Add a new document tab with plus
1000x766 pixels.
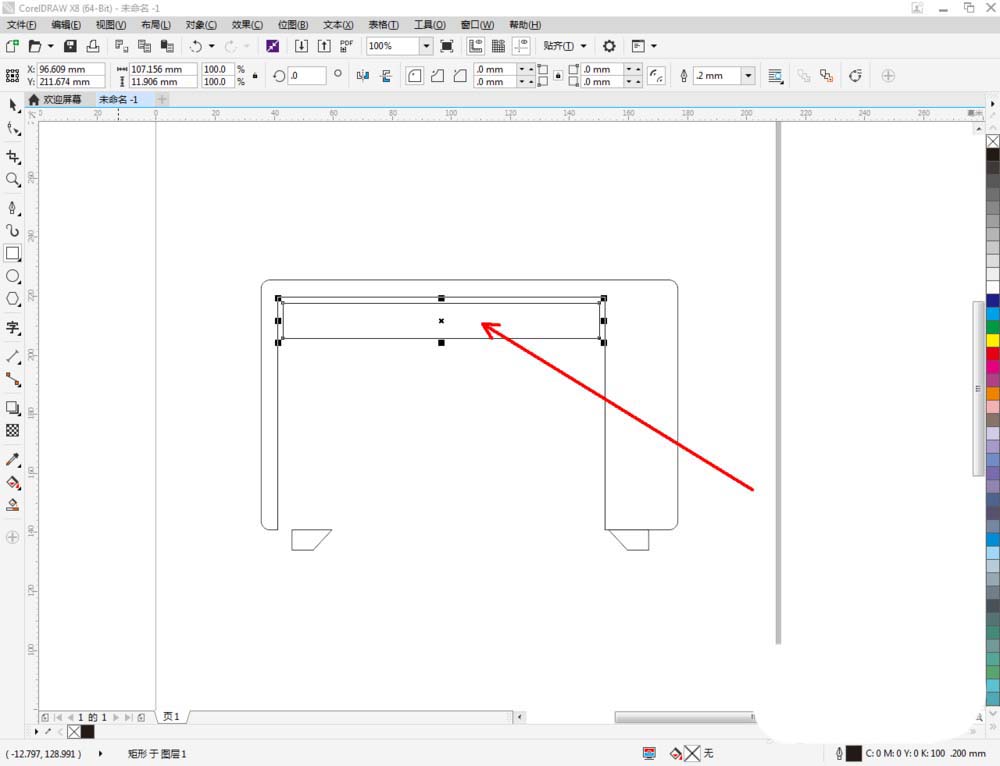(162, 99)
